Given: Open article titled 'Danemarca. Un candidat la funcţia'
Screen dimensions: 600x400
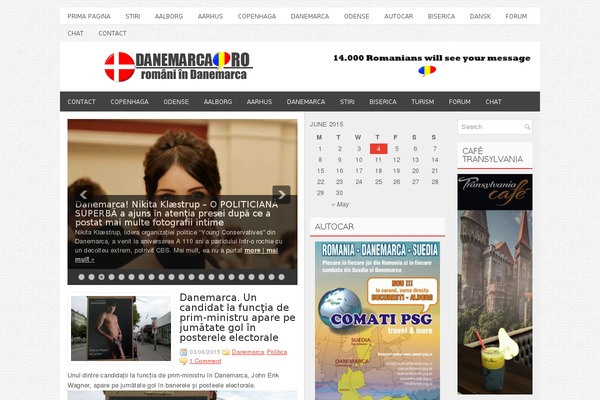Looking at the screenshot, I should click(237, 317).
